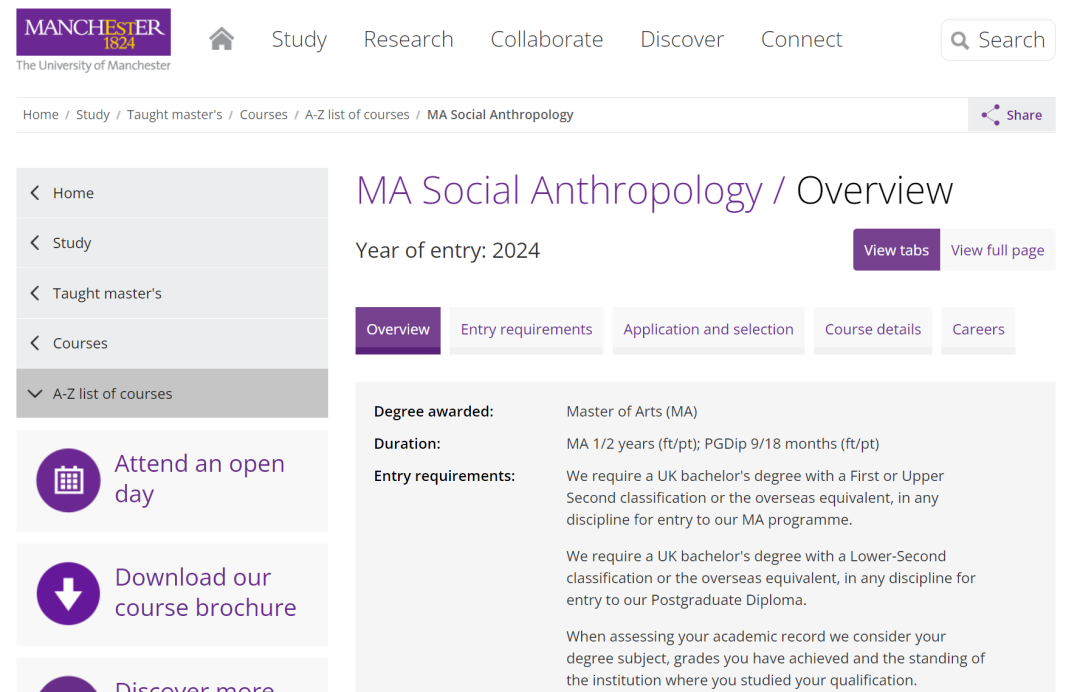Screen dimensions: 1080x692
Task: Click the 'When assessing your academic record' paragraph
Action: pos(776,658)
